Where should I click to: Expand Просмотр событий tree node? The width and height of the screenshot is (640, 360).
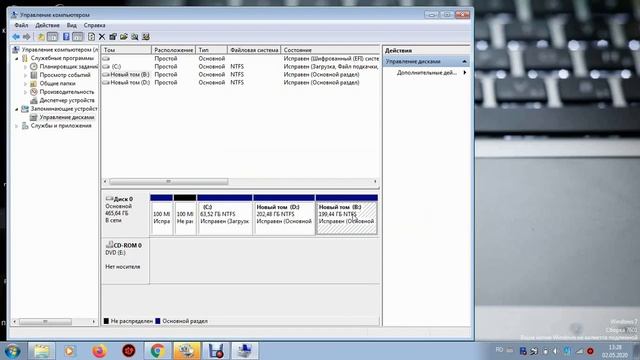click(26, 75)
